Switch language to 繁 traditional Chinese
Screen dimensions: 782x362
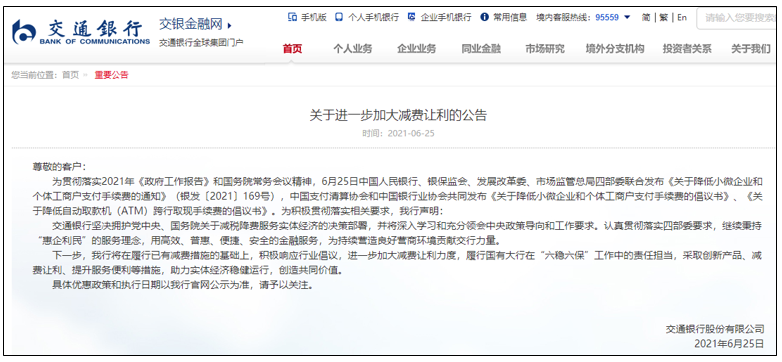[663, 17]
